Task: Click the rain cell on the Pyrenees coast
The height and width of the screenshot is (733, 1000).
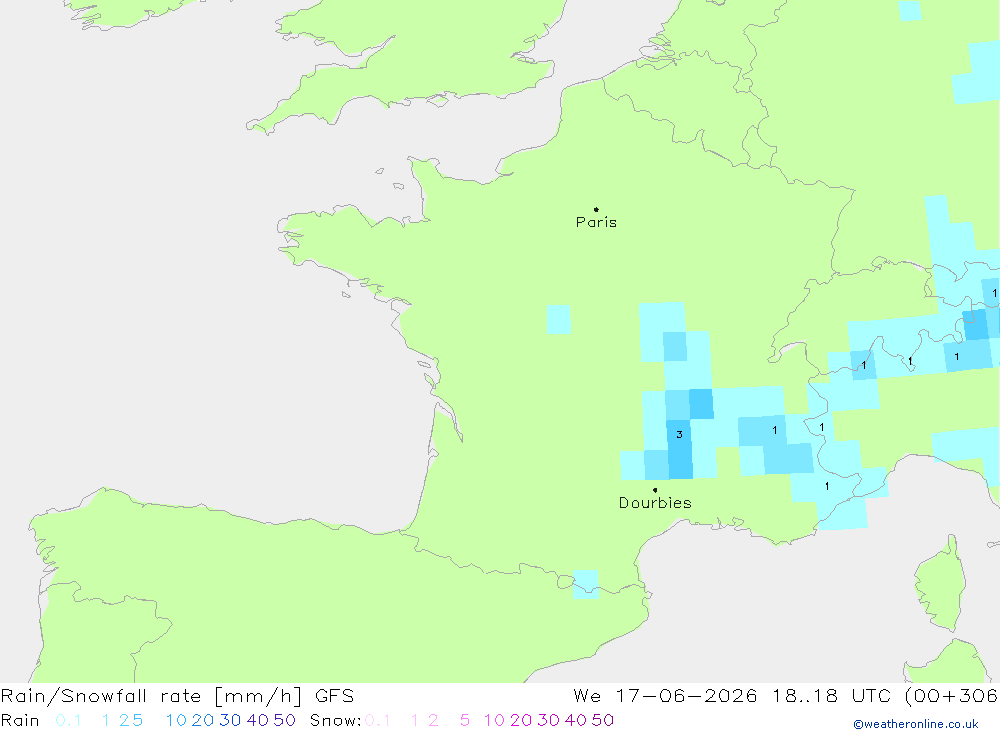Action: (585, 584)
